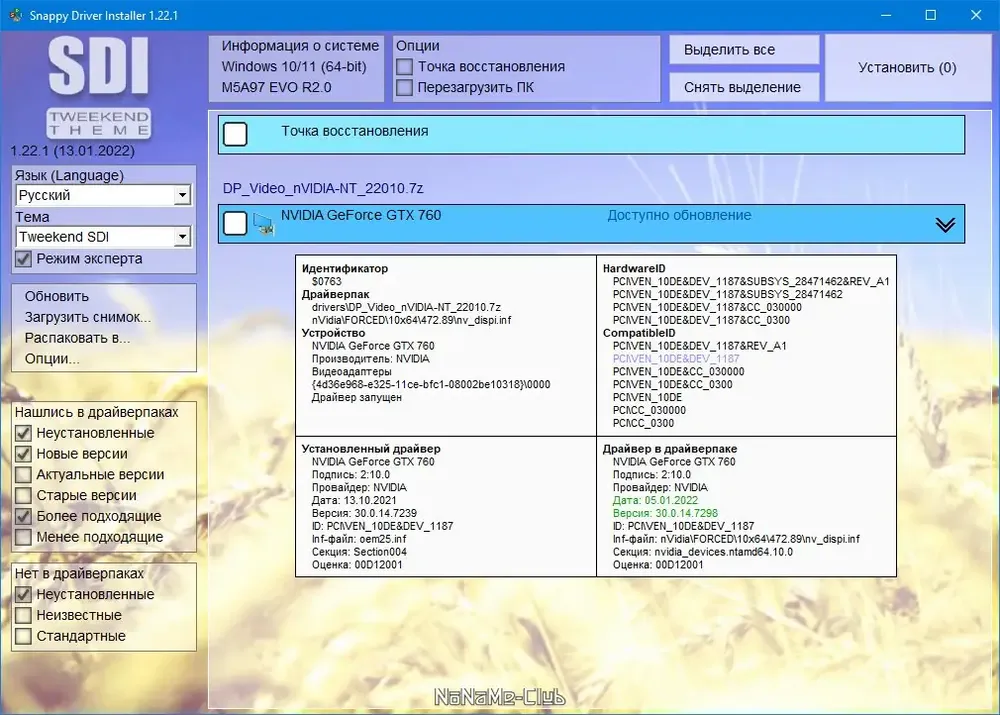Click Снять выделение button
Screen dimensions: 1000x715
(x=744, y=87)
